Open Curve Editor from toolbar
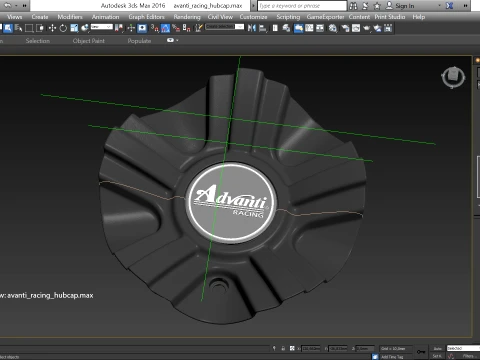 tap(309, 28)
